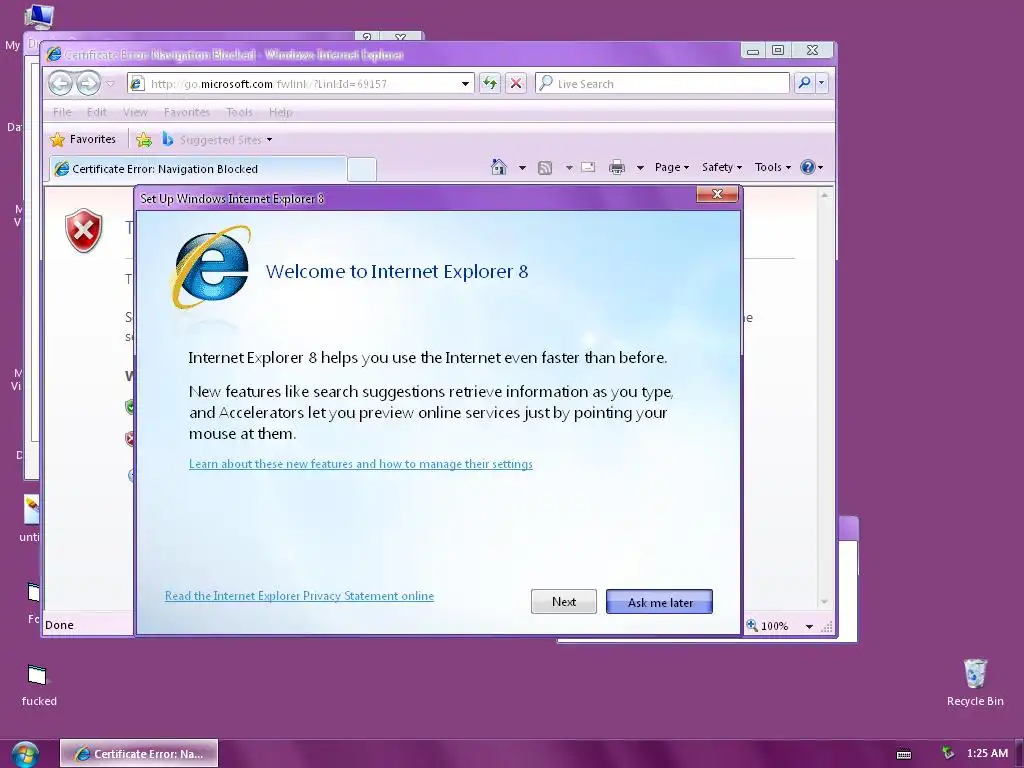
Task: Open the Help menu
Action: click(281, 112)
